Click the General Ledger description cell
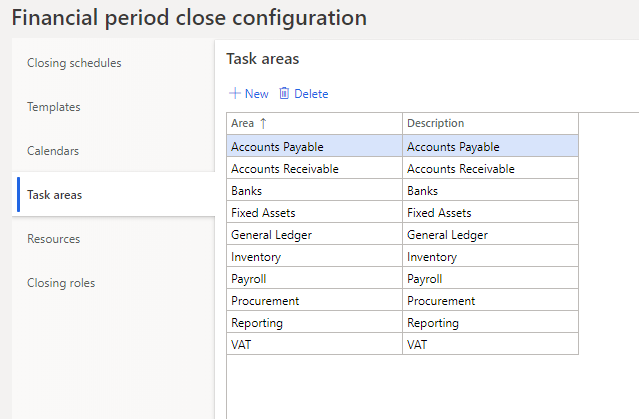Viewport: 639px width, 419px height. click(447, 235)
